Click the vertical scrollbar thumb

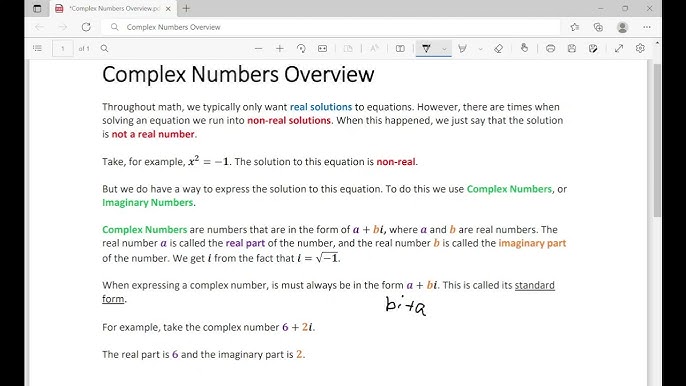click(657, 140)
